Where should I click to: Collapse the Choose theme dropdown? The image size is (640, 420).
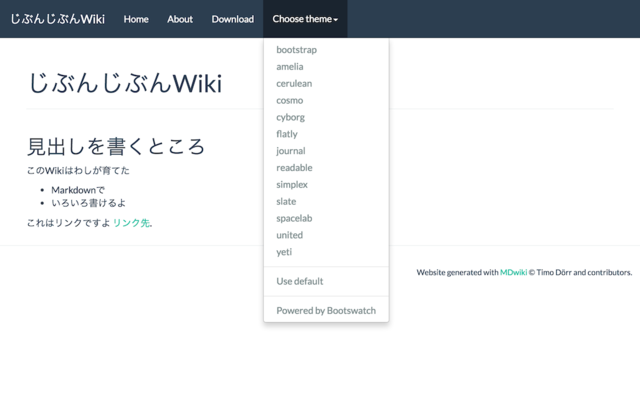pyautogui.click(x=305, y=19)
